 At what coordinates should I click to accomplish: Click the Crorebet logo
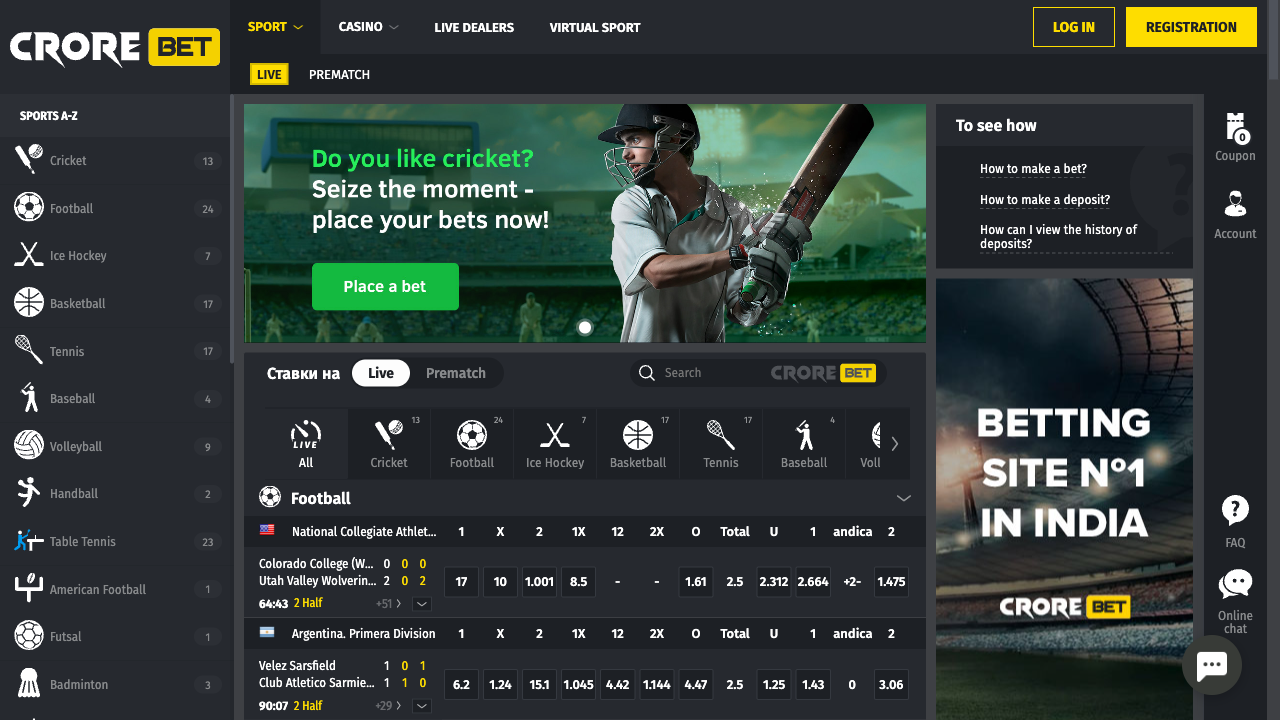115,47
